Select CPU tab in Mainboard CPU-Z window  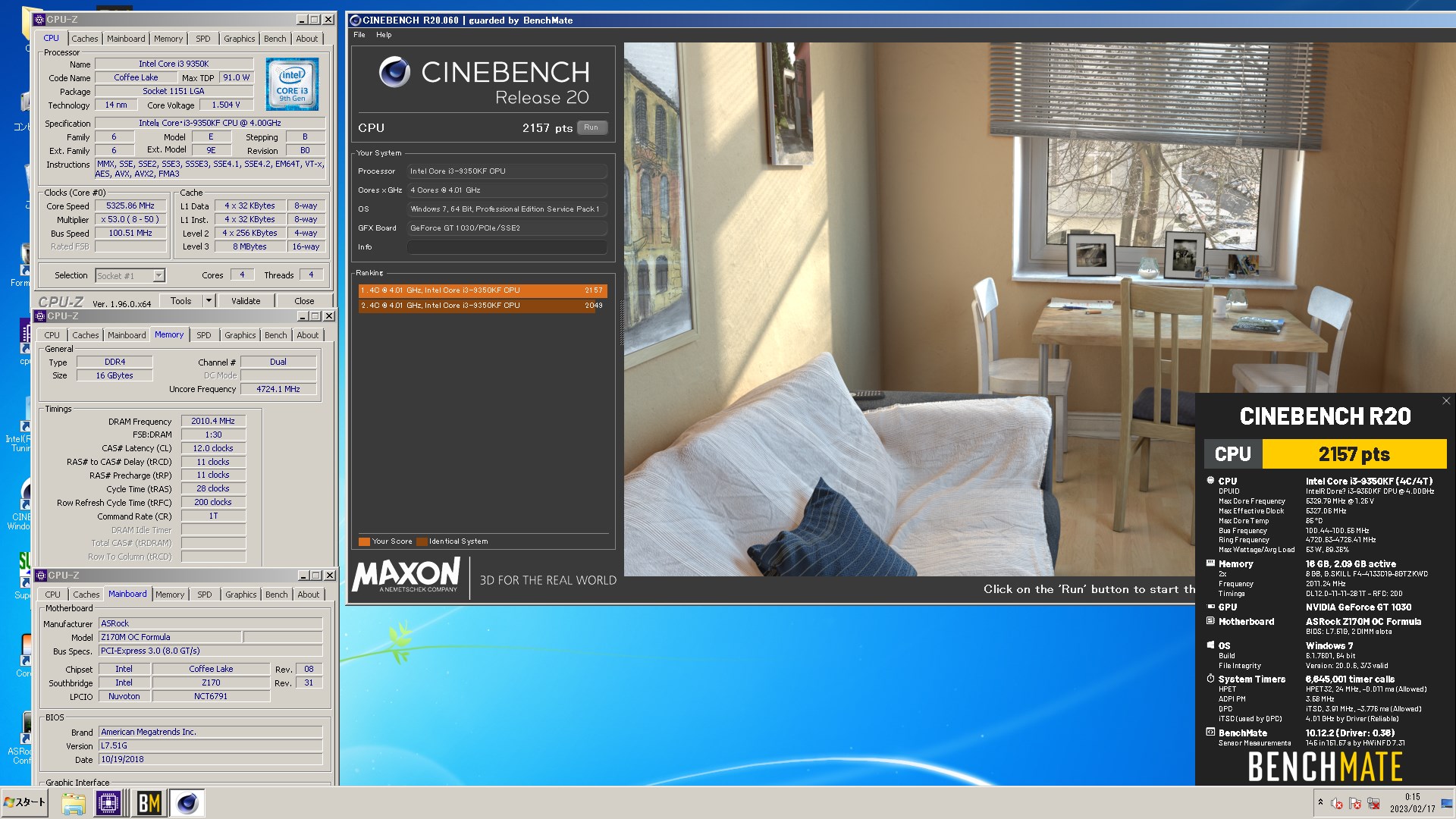pyautogui.click(x=52, y=595)
